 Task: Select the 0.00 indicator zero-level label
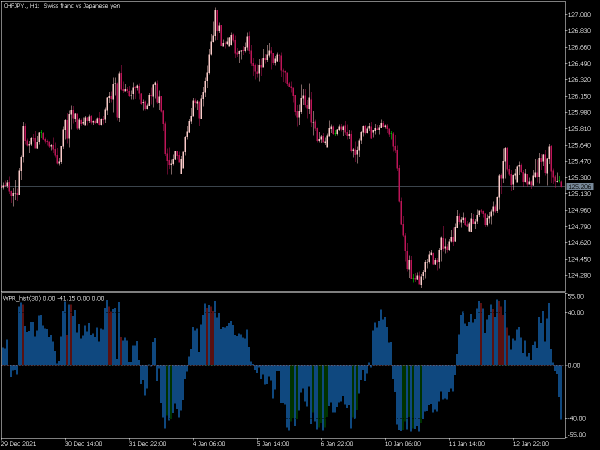tap(576, 365)
